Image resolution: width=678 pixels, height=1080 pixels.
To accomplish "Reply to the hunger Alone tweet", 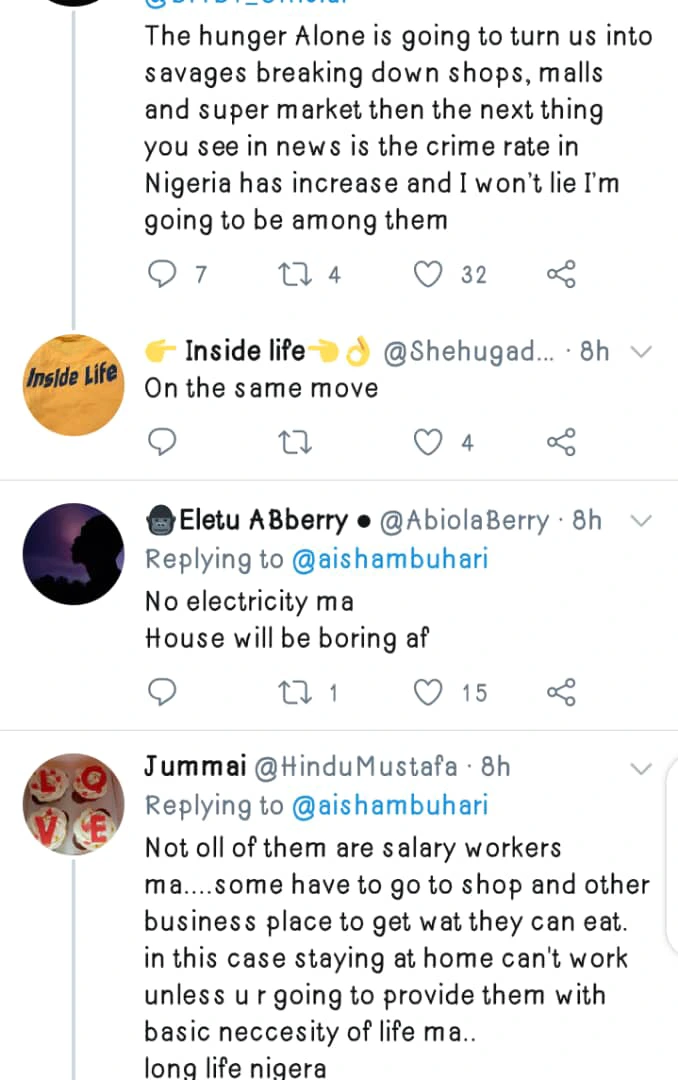I will pos(162,274).
